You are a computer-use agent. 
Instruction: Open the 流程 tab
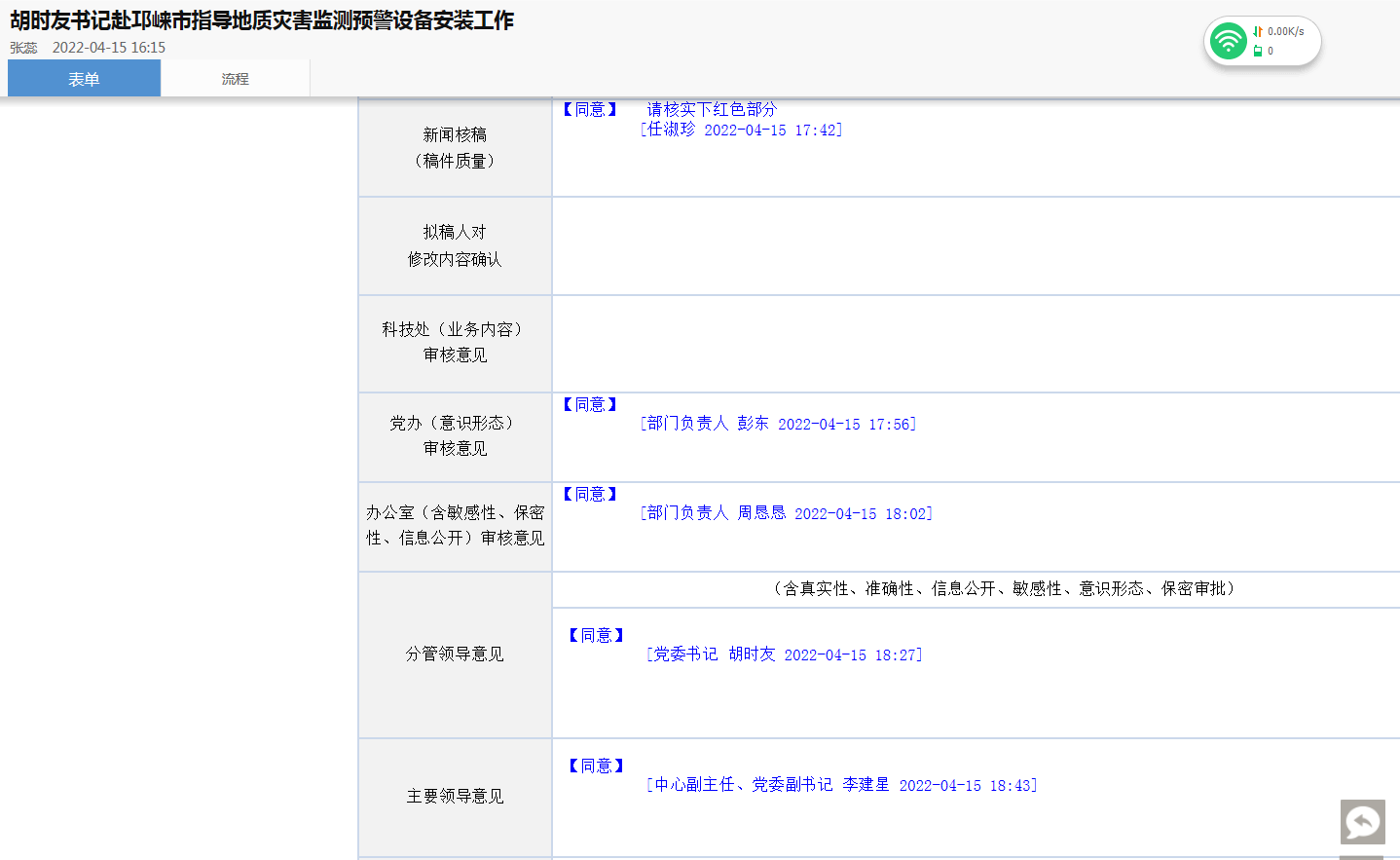[235, 79]
